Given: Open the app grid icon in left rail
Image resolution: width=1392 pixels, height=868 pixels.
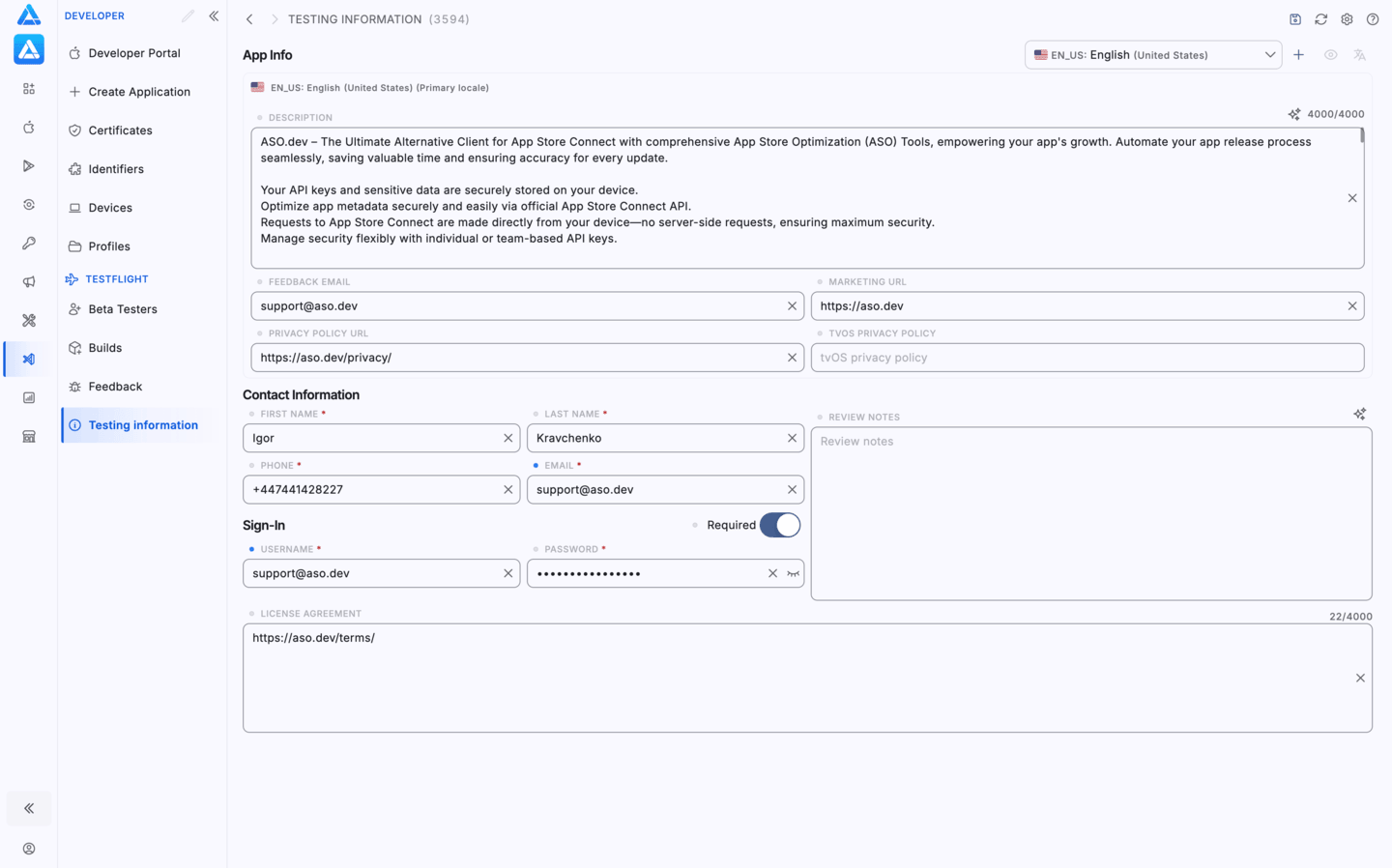Looking at the screenshot, I should click(29, 89).
